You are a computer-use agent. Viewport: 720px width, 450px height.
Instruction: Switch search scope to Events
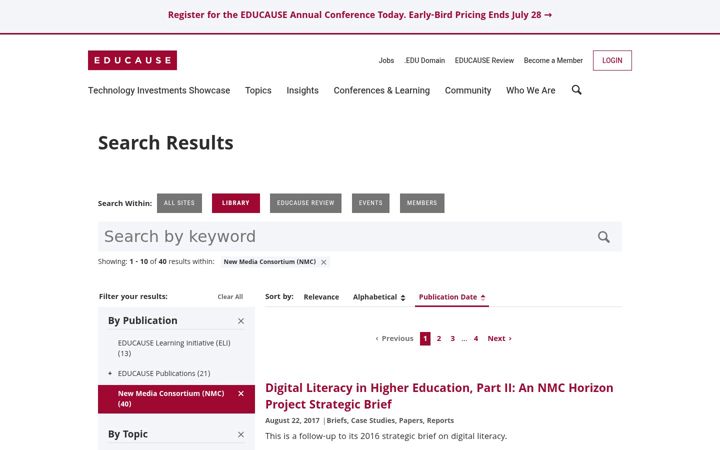[x=371, y=203]
